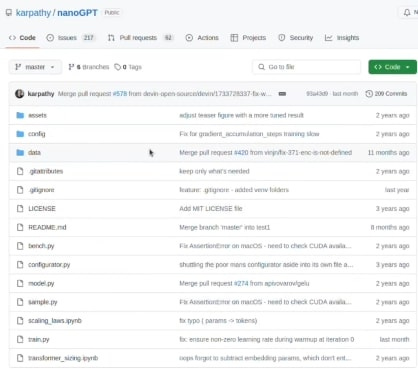Open pull request #274 link in model.py row
The height and width of the screenshot is (369, 418).
pos(241,283)
